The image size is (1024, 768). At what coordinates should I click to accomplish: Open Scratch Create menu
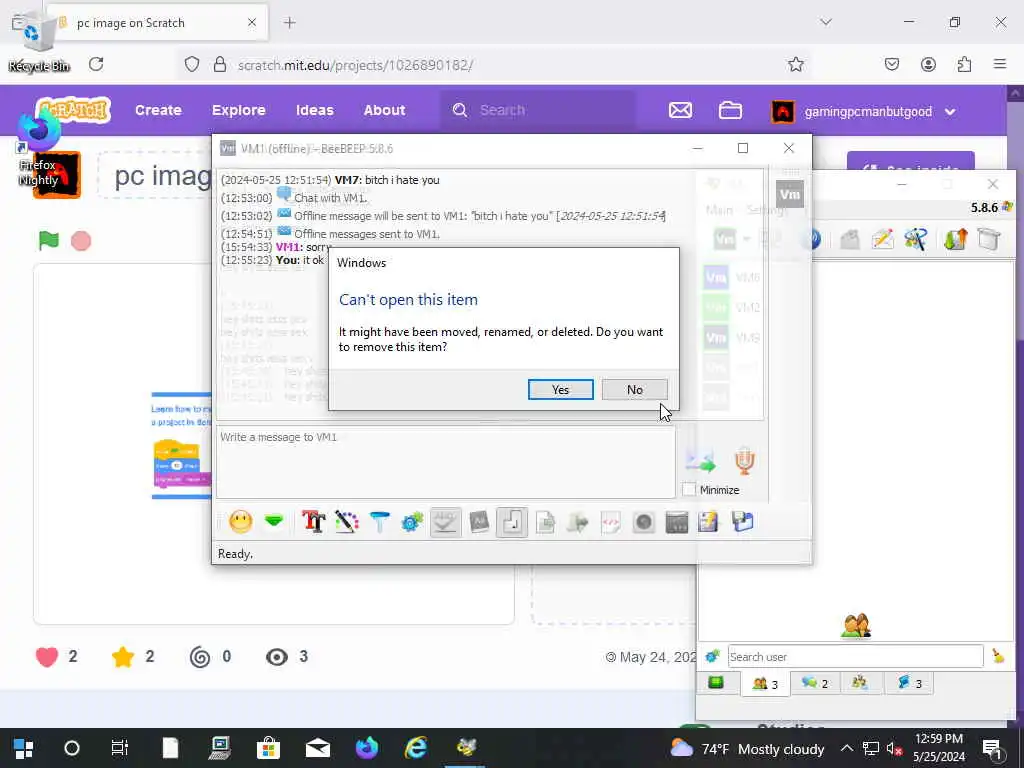click(158, 110)
